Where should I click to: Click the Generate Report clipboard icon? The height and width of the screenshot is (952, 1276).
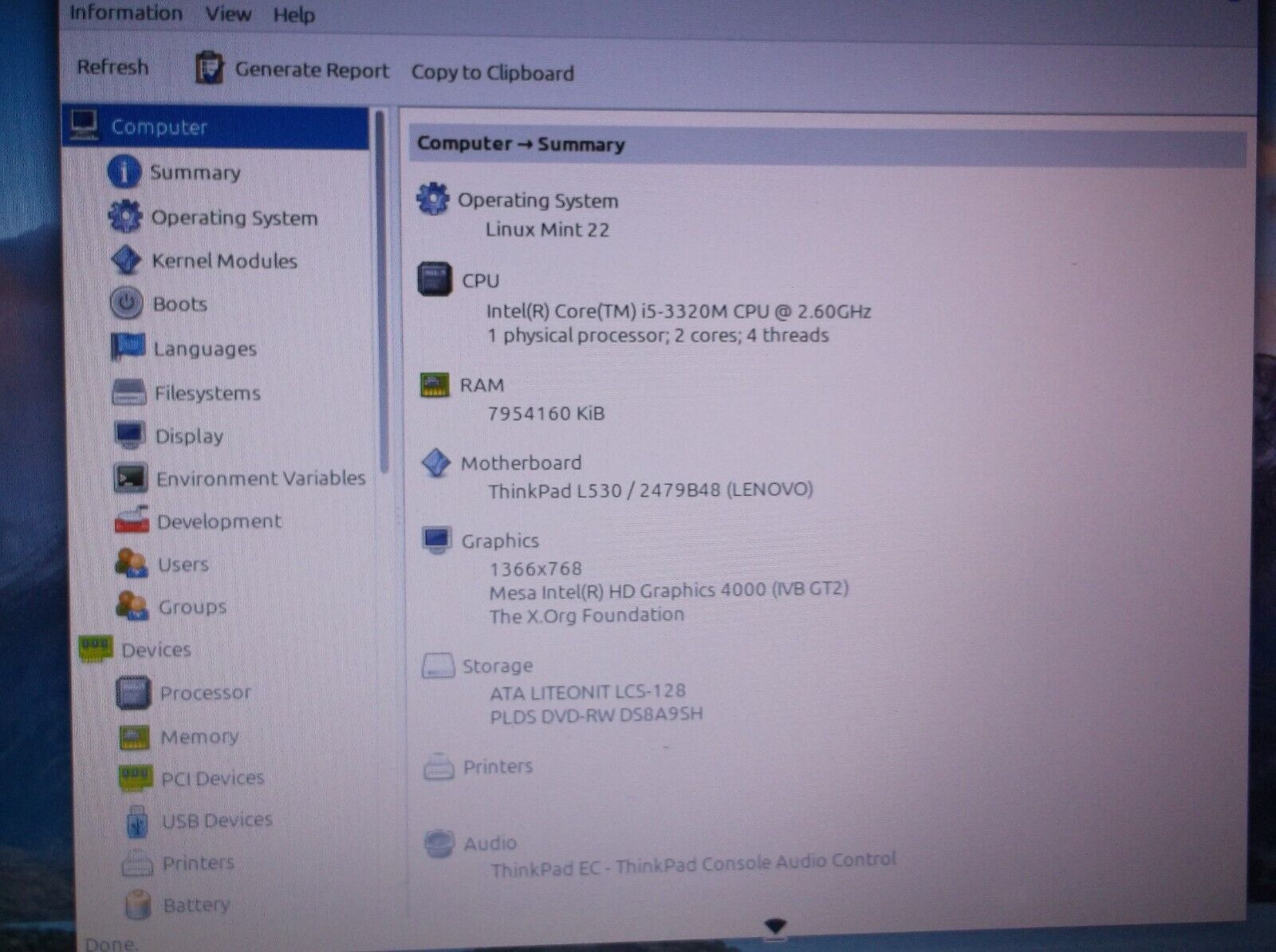(209, 69)
